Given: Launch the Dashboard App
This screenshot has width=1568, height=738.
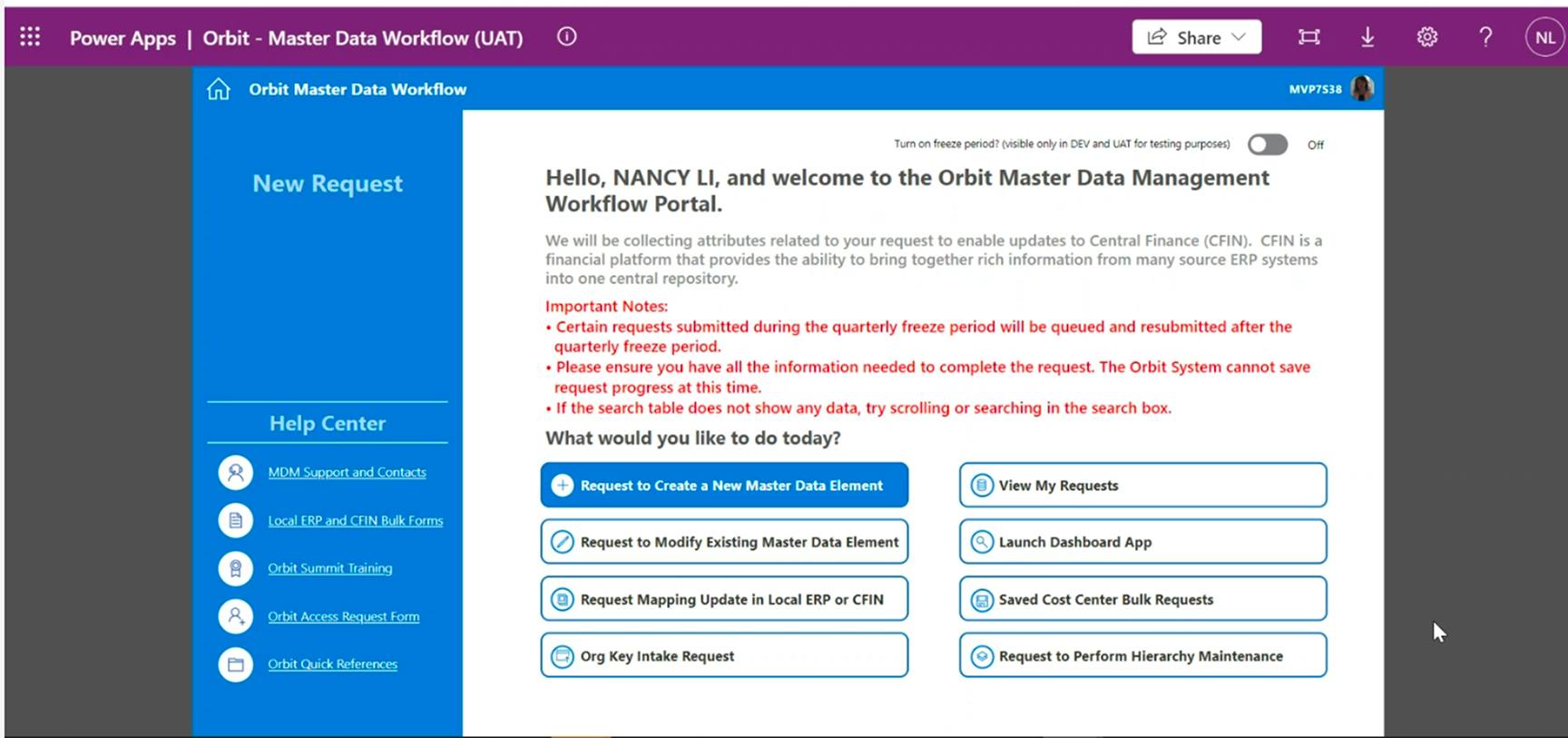Looking at the screenshot, I should point(1142,542).
